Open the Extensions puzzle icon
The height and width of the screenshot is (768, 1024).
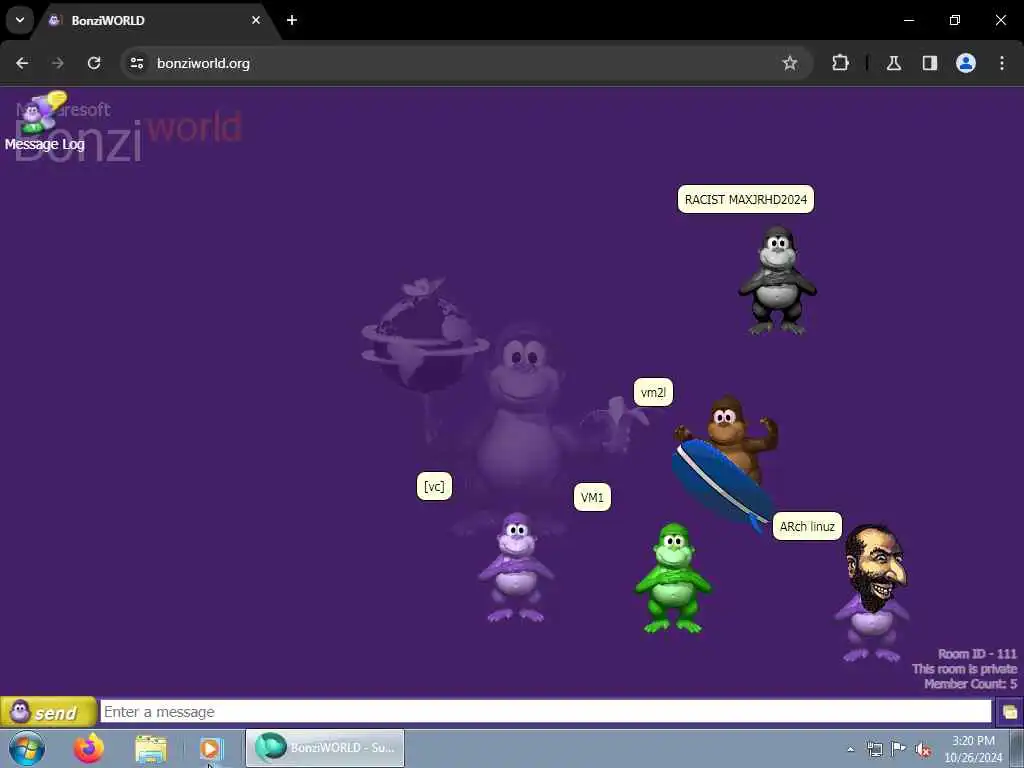click(840, 63)
